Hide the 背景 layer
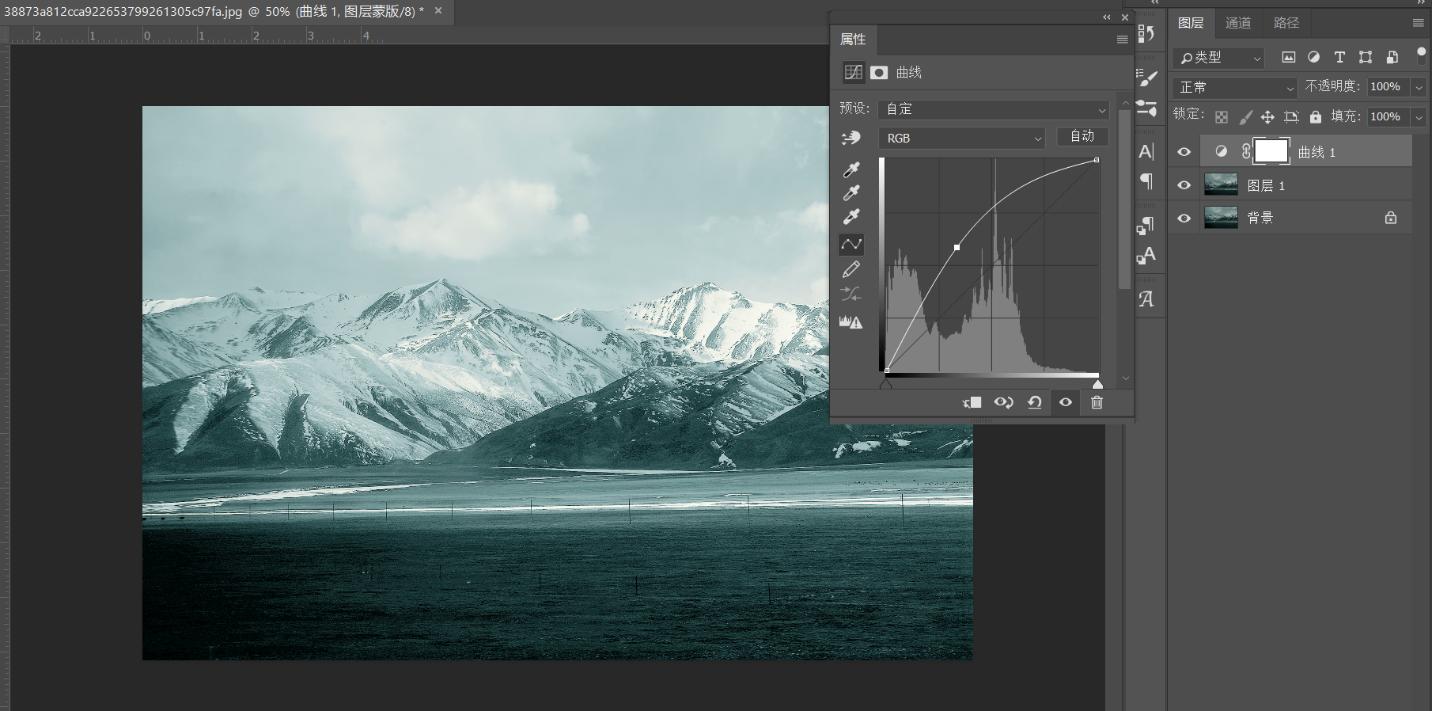1432x711 pixels. tap(1183, 217)
